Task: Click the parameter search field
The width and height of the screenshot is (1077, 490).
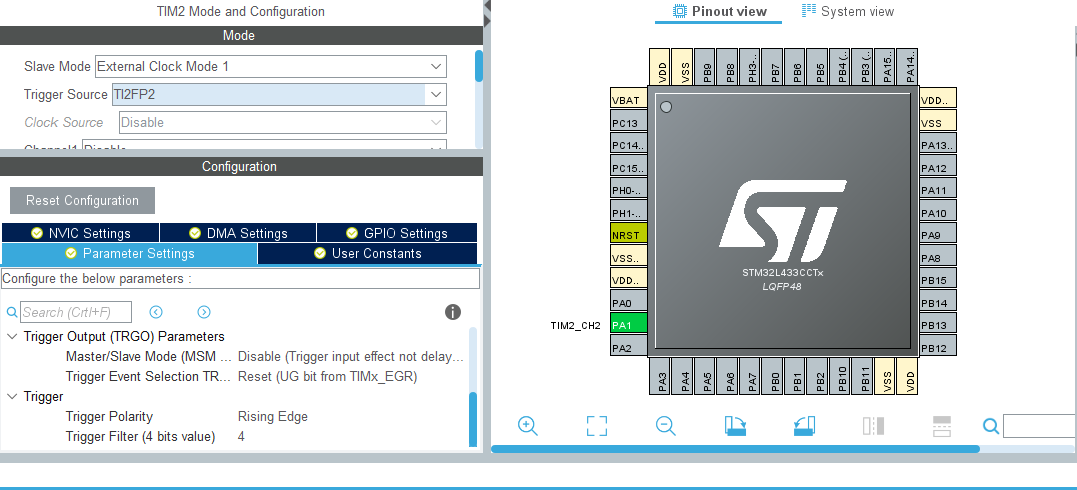Action: [x=76, y=312]
